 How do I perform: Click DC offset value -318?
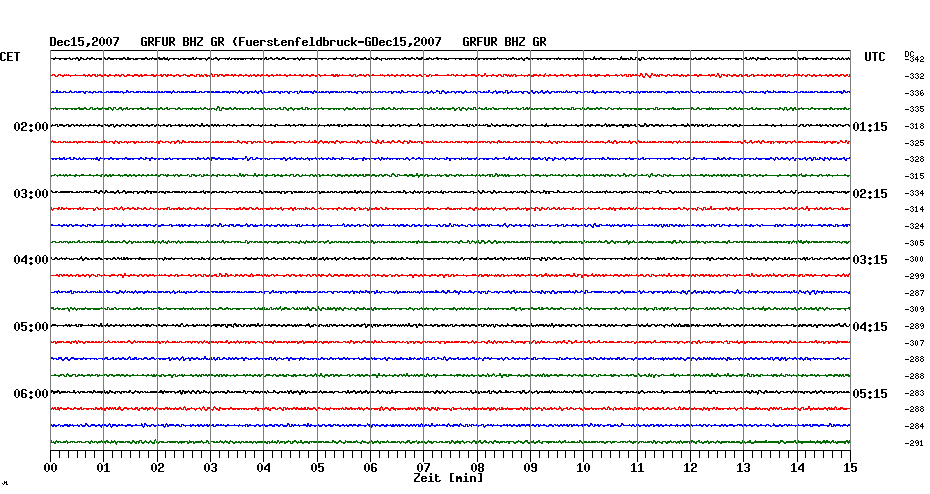point(914,126)
